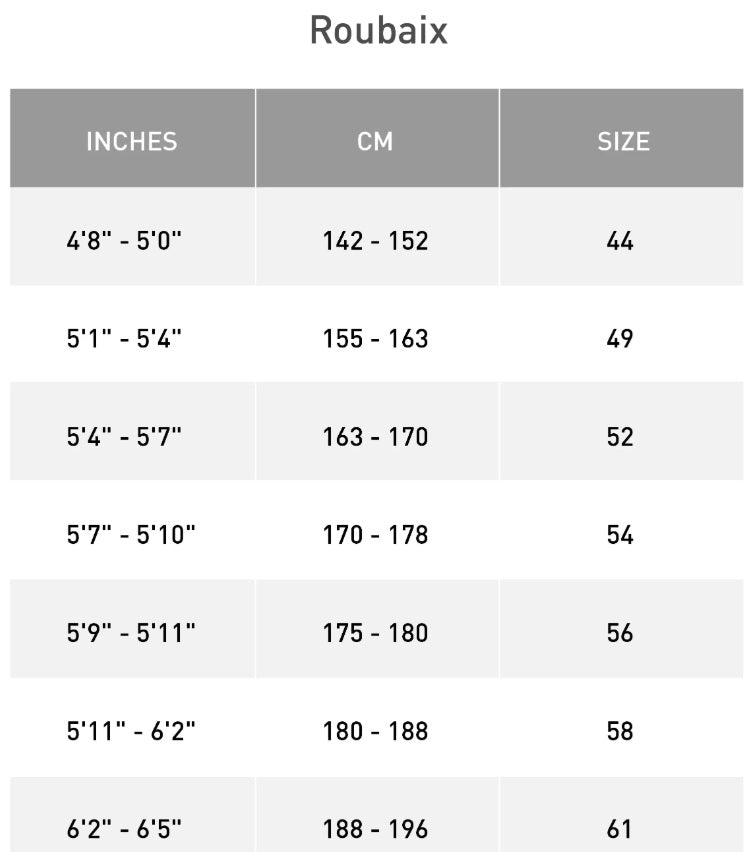Click size 44 in the table

620,241
